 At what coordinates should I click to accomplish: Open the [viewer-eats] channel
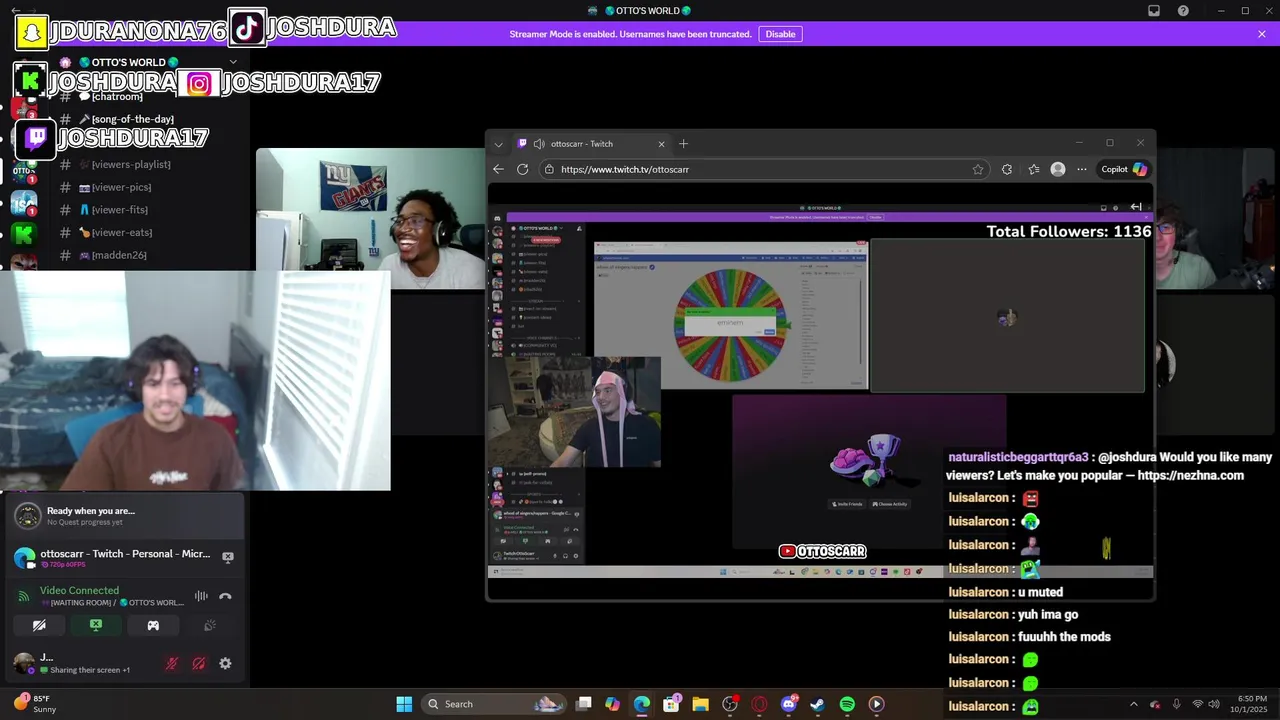122,232
